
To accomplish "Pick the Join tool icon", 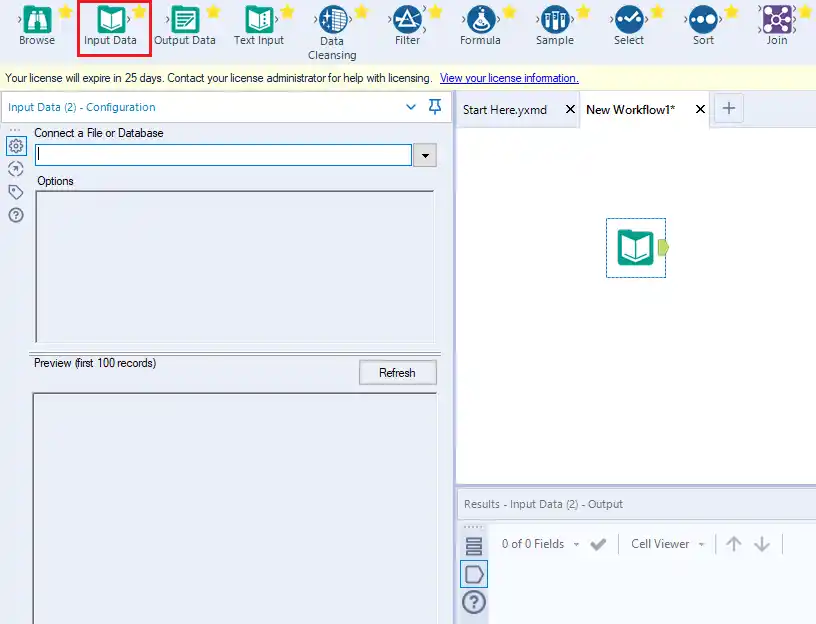I will click(776, 19).
